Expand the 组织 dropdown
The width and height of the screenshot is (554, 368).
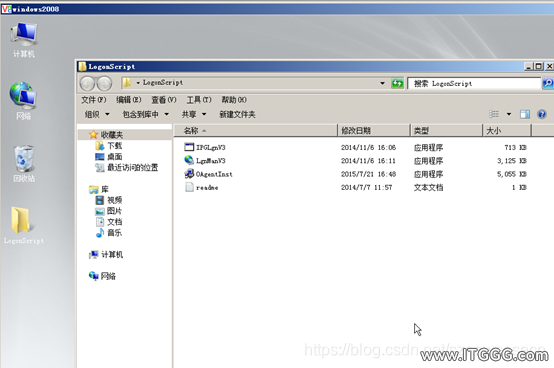(x=97, y=114)
